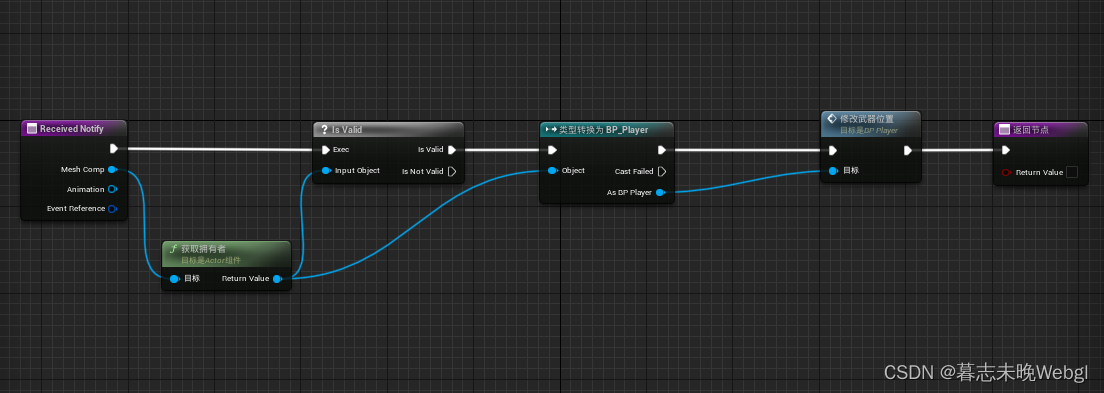Image resolution: width=1104 pixels, height=393 pixels.
Task: Click Received Notify exec output pin
Action: click(114, 149)
